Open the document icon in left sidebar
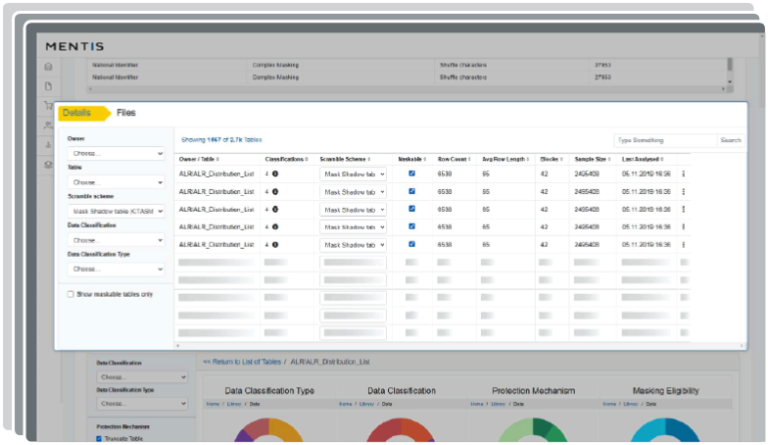The height and width of the screenshot is (445, 768). 47,86
